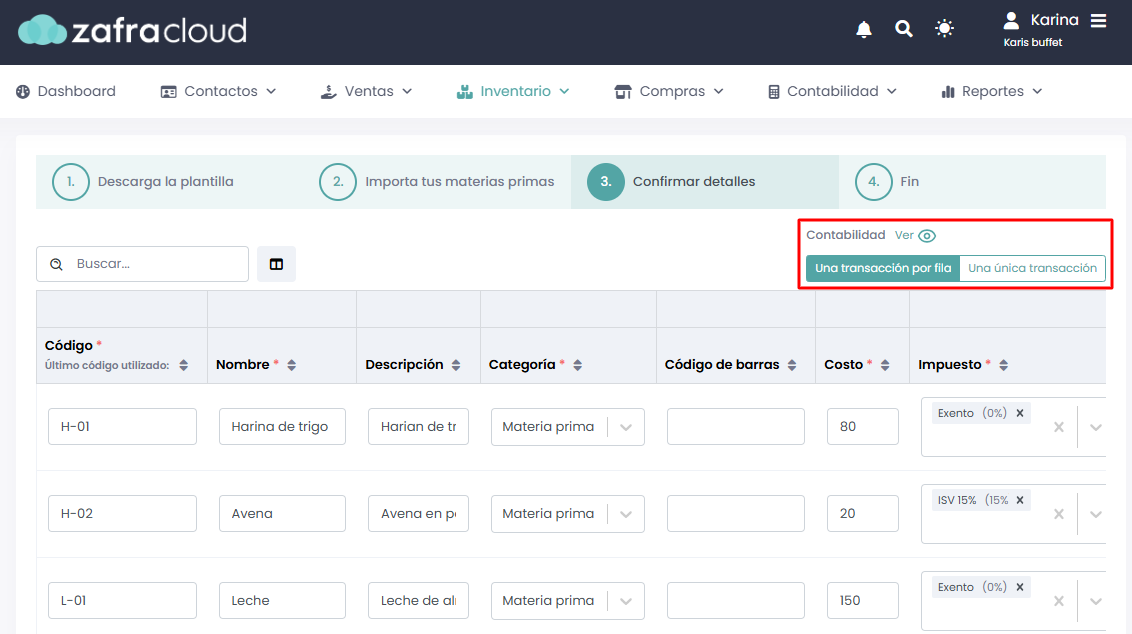Sort table by Código arrows icon

pos(184,365)
